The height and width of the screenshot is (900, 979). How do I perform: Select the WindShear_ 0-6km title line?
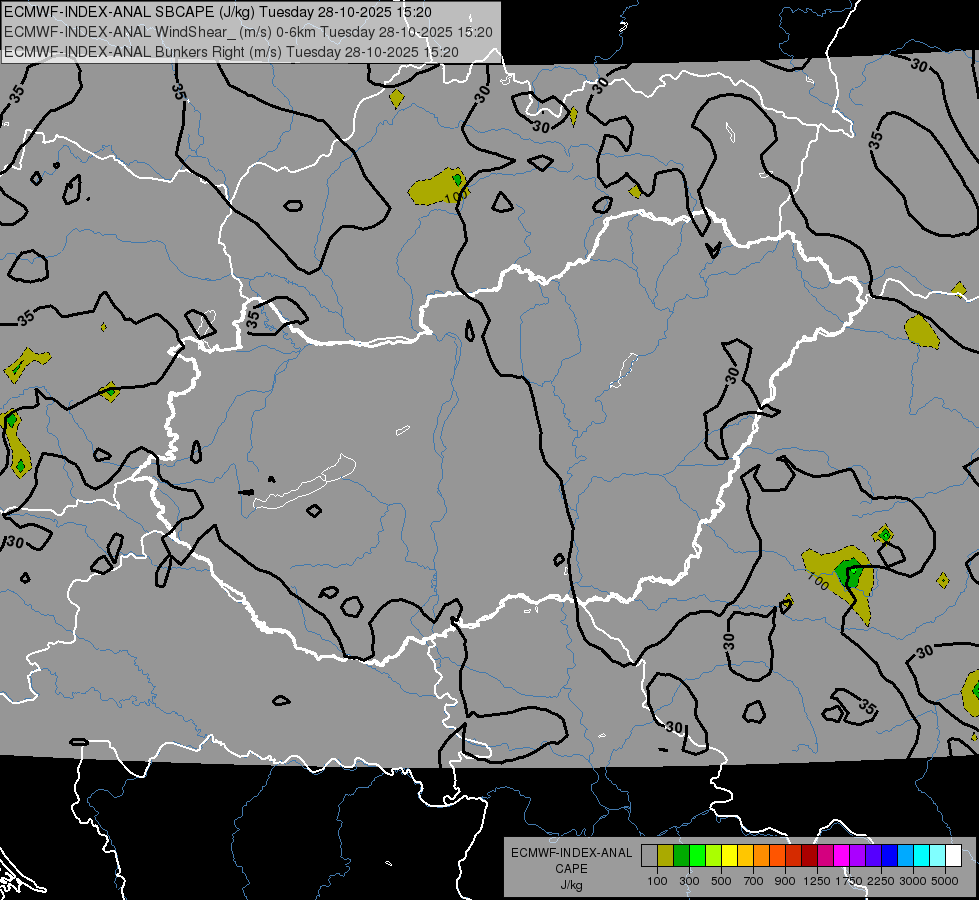click(248, 32)
